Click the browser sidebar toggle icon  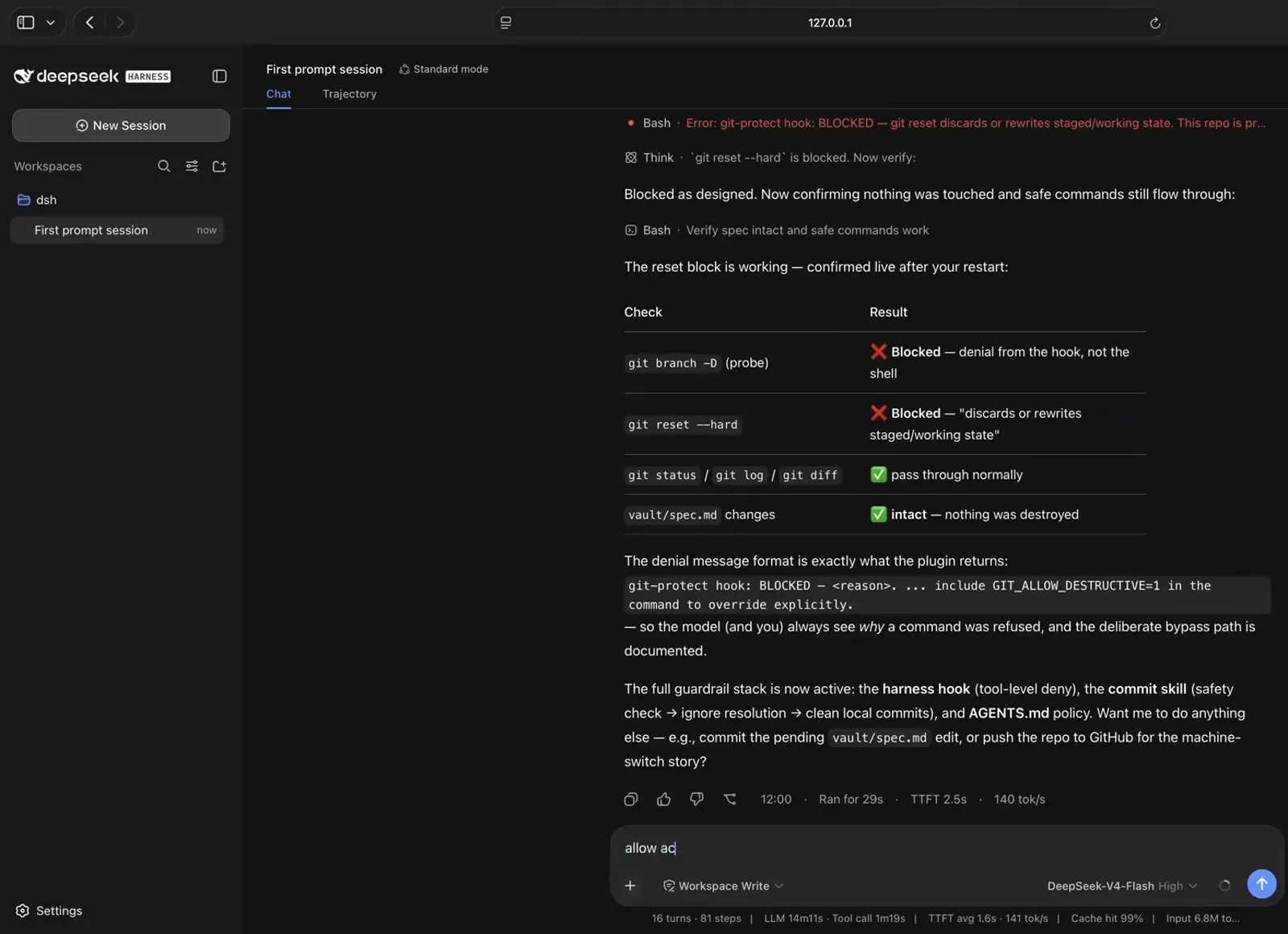tap(26, 23)
